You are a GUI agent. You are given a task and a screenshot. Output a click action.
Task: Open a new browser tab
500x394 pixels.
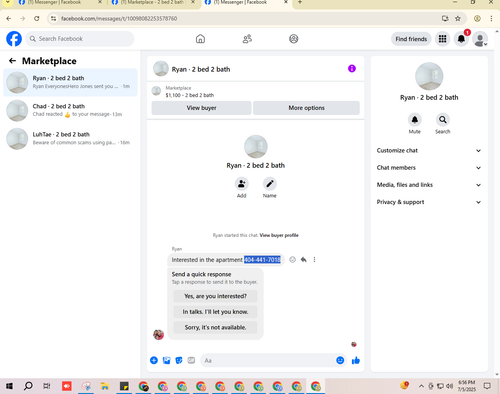point(300,3)
